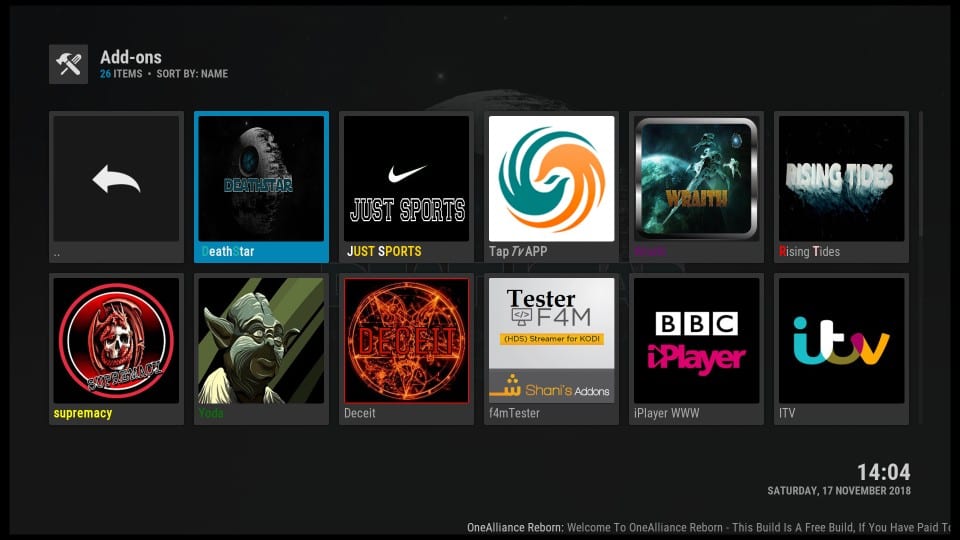Click the 'supremacy' label text
The image size is (960, 540).
point(83,413)
